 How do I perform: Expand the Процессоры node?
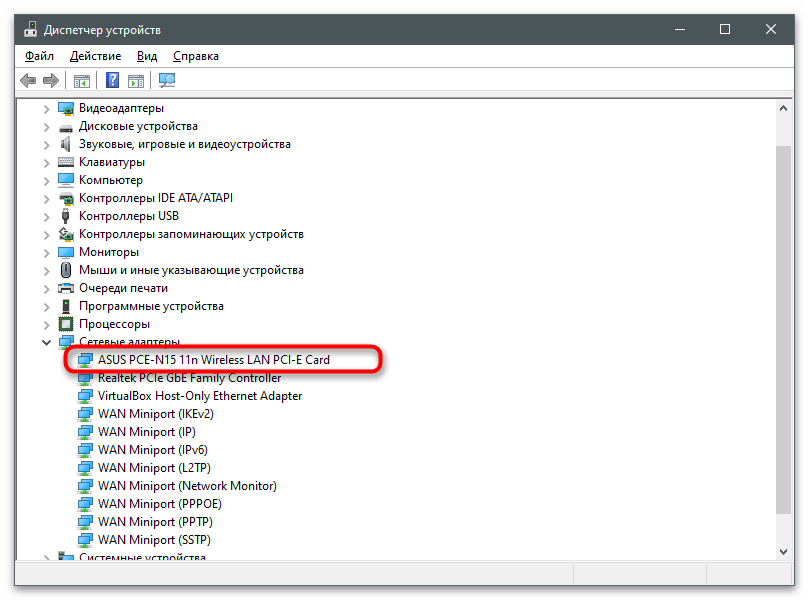click(46, 325)
